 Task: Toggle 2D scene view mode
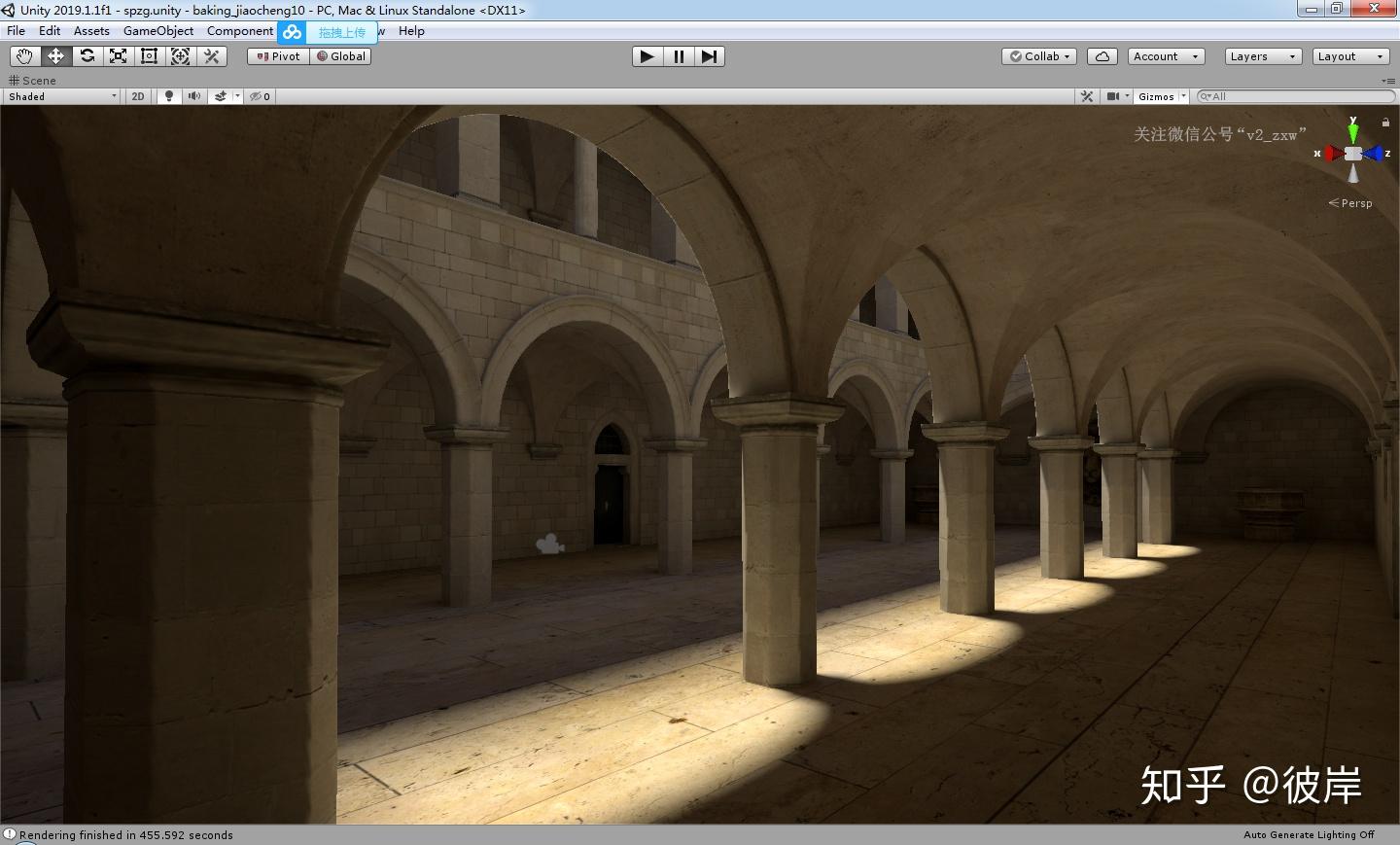[x=138, y=96]
